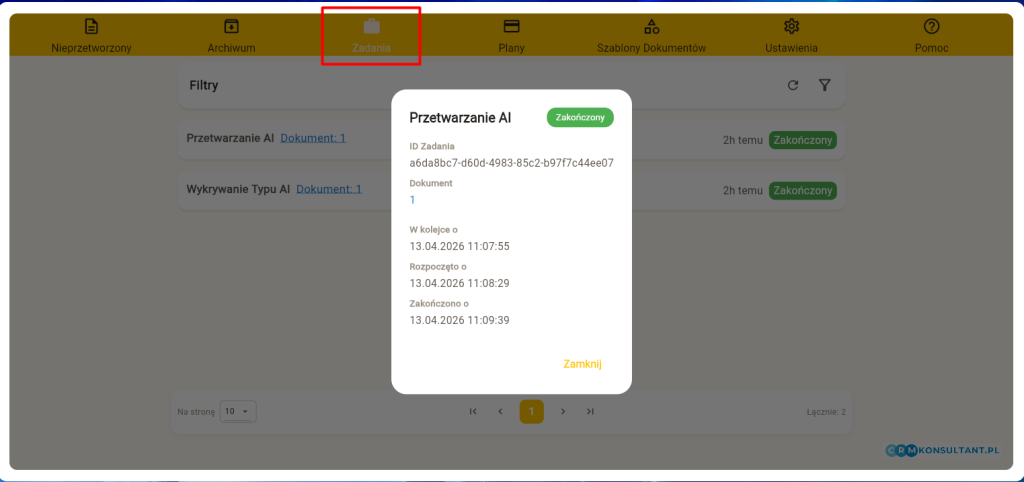This screenshot has height=482, width=1024.
Task: Go to the first page of results
Action: click(473, 411)
